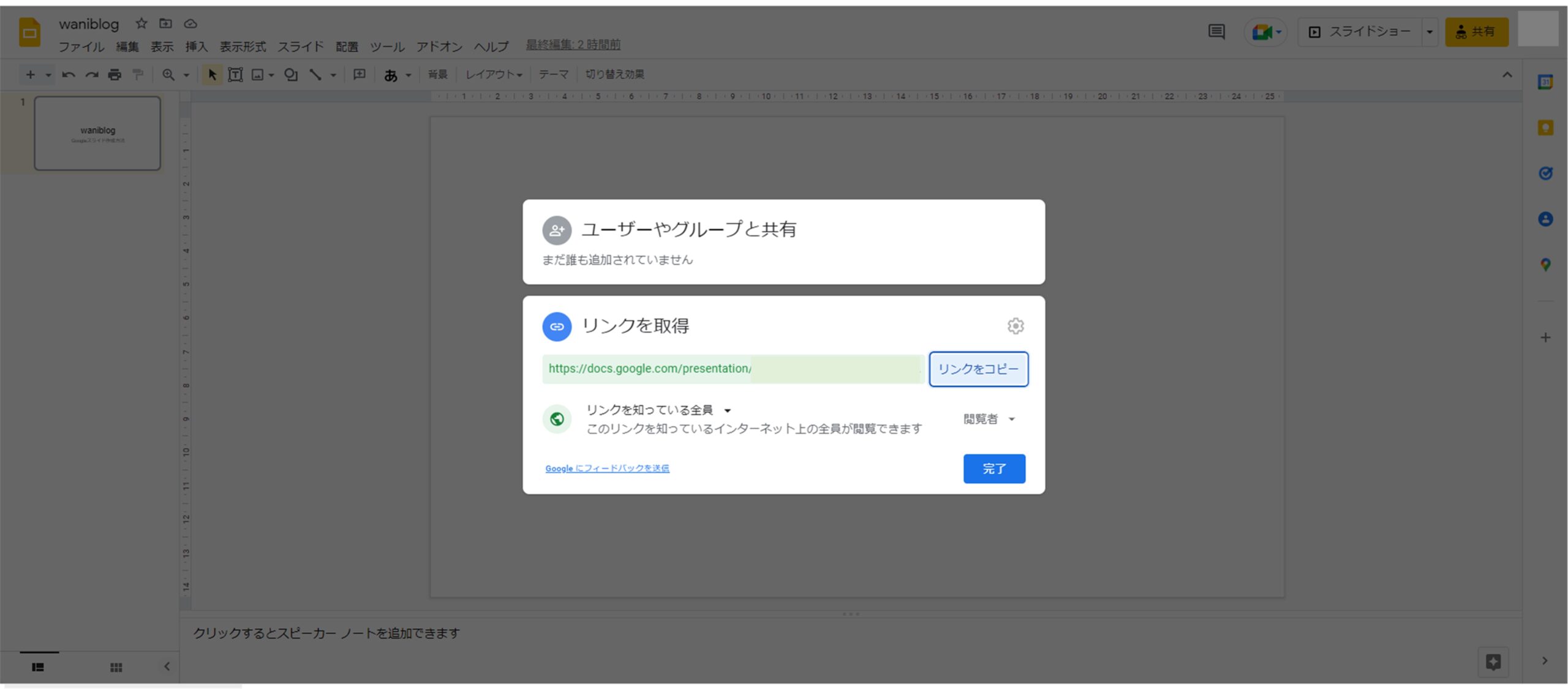Viewport: 1568px width, 689px height.
Task: Open the 閲覧者 role dropdown
Action: (x=990, y=419)
